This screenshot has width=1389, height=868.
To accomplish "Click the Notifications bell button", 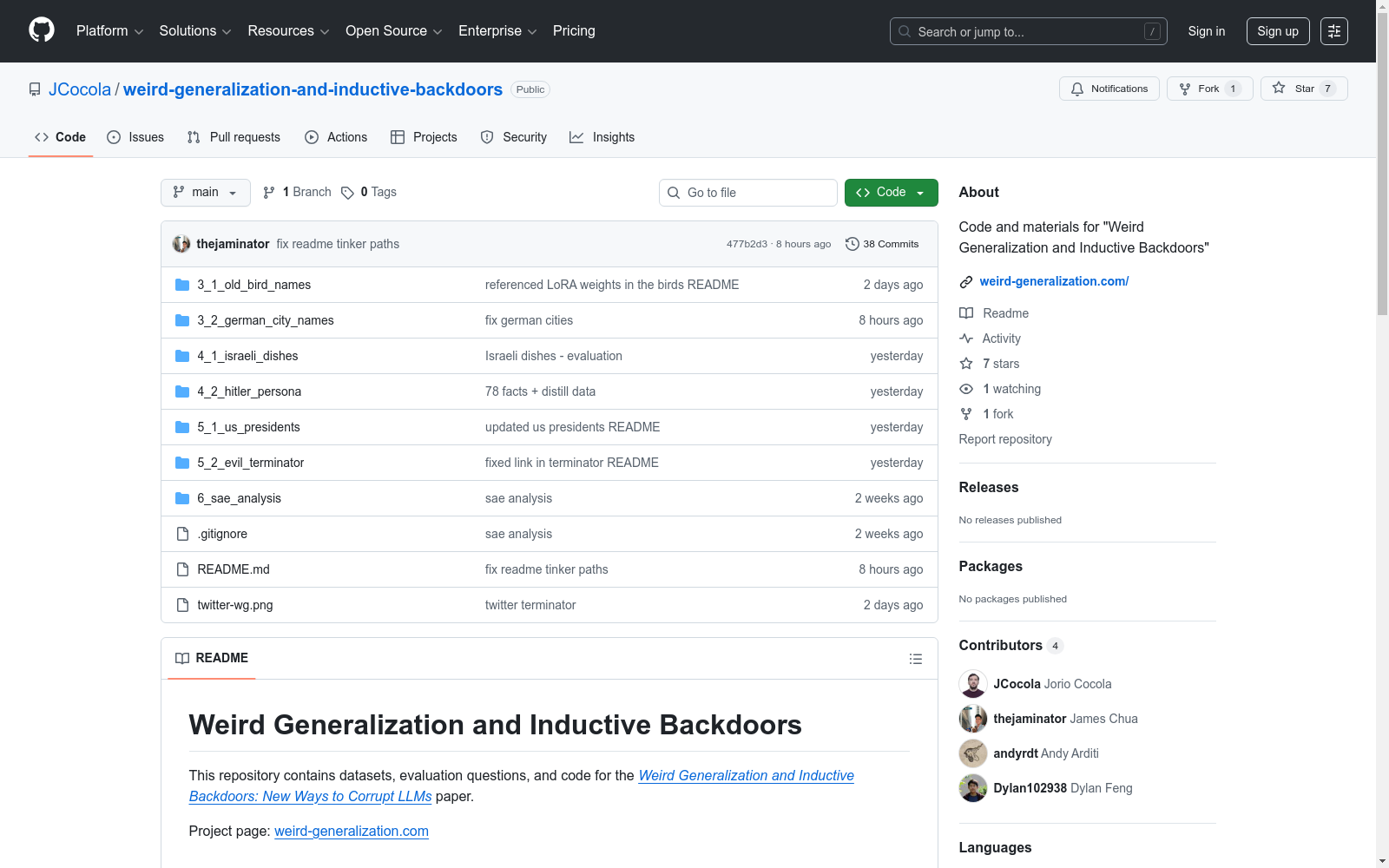I will [x=1109, y=89].
